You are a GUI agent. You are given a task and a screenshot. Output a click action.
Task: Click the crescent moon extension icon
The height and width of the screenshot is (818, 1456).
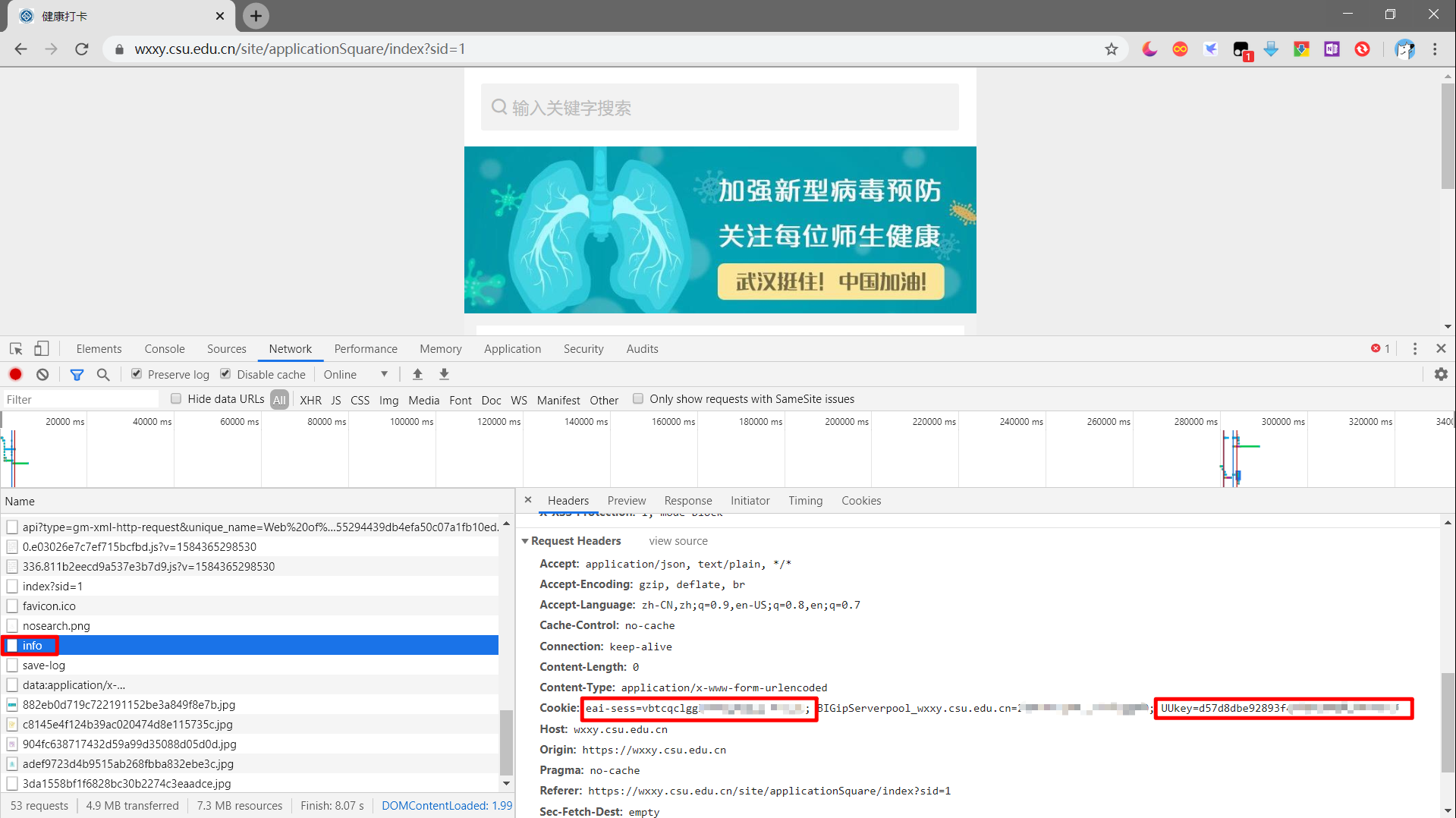tap(1149, 49)
